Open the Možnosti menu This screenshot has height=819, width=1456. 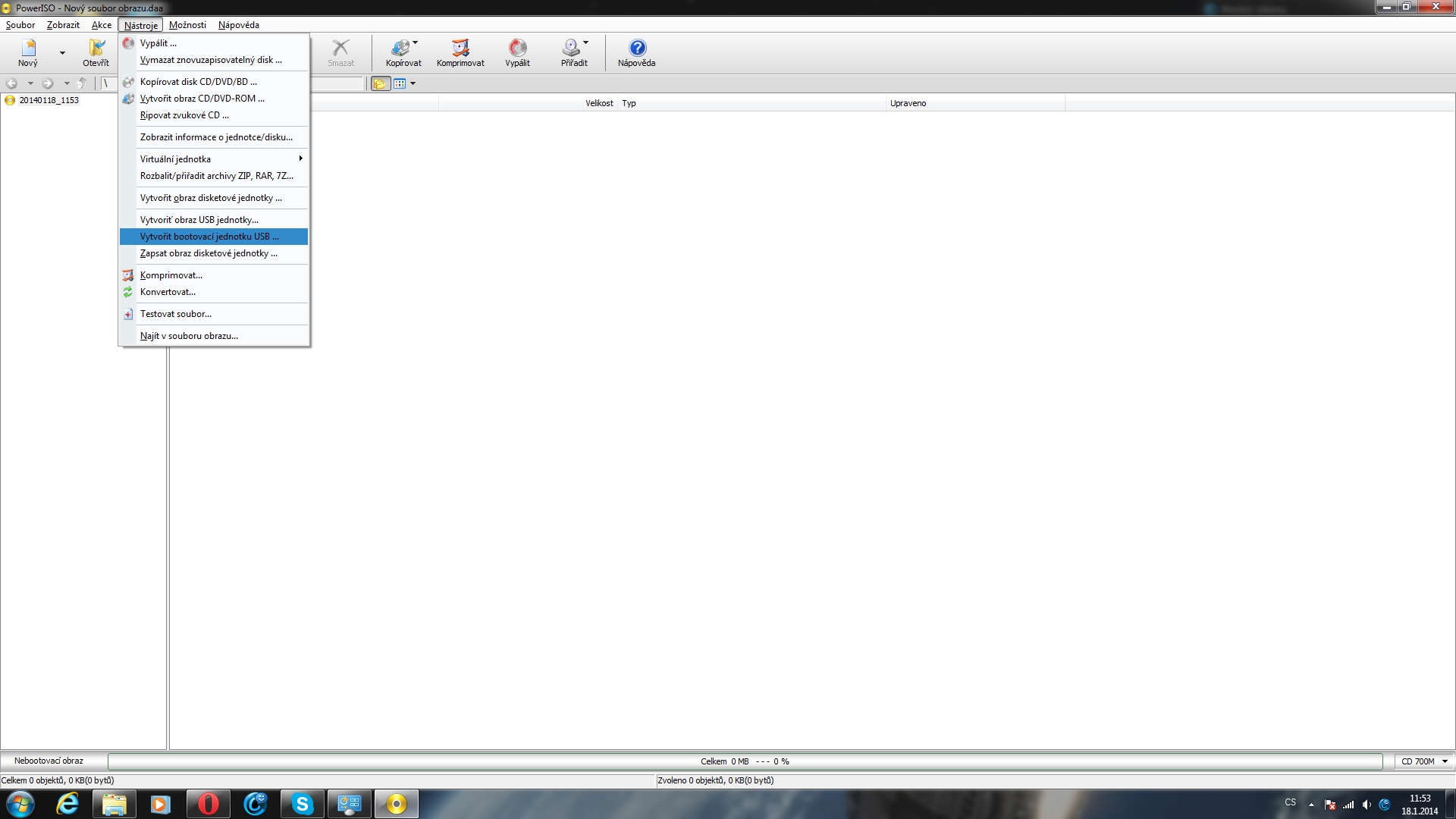(x=187, y=25)
